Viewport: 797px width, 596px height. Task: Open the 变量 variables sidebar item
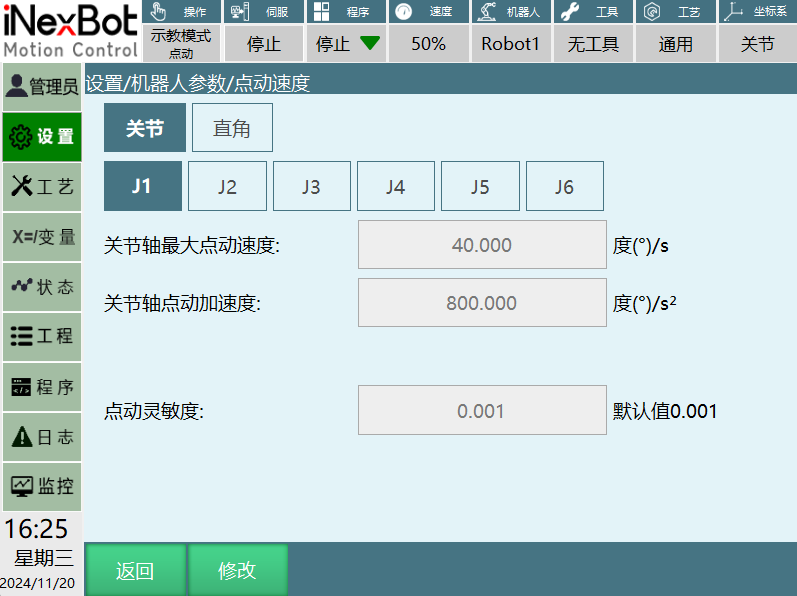(x=41, y=237)
